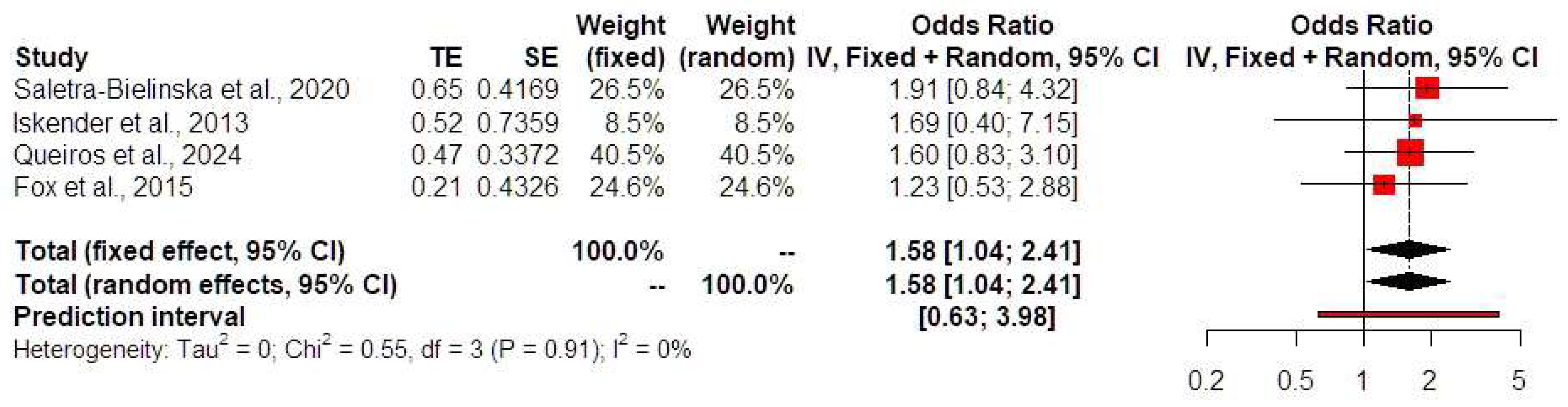Click the Iskender 2013 small red square

[x=1415, y=120]
